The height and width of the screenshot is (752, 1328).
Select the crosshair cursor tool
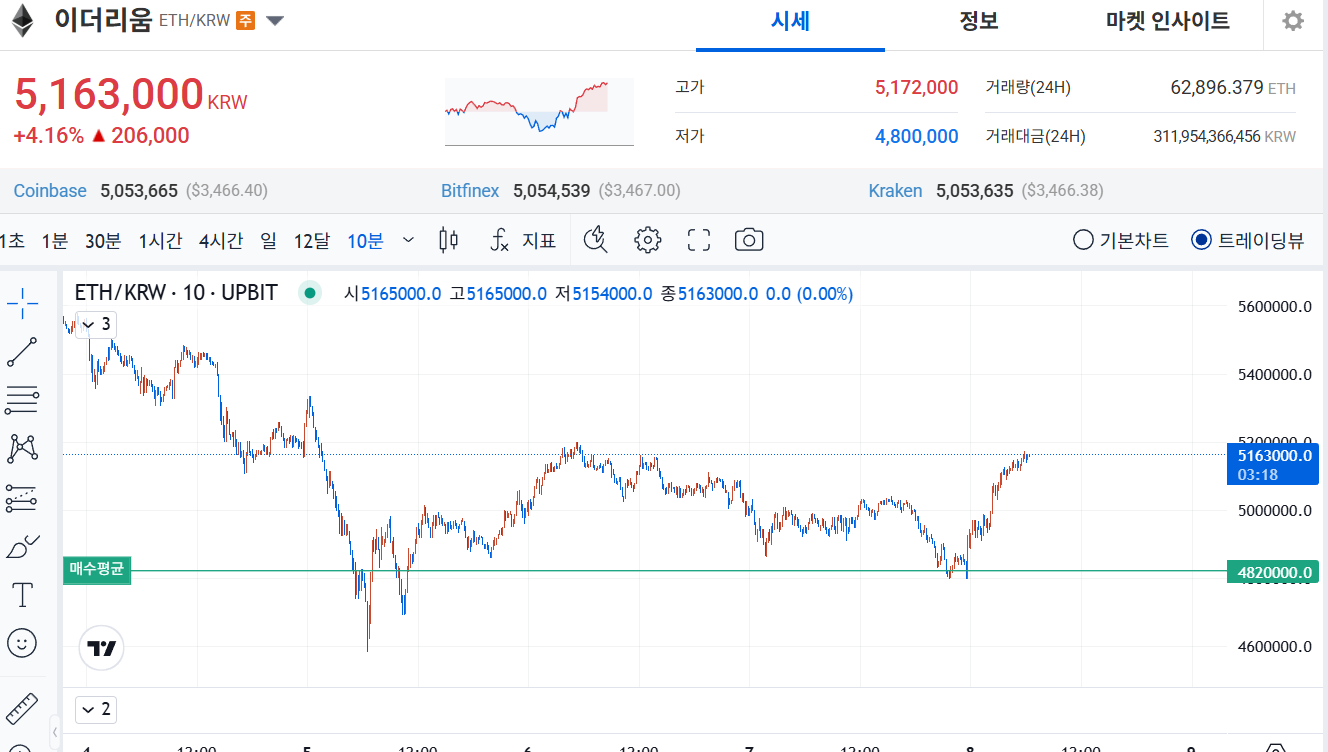pyautogui.click(x=22, y=301)
